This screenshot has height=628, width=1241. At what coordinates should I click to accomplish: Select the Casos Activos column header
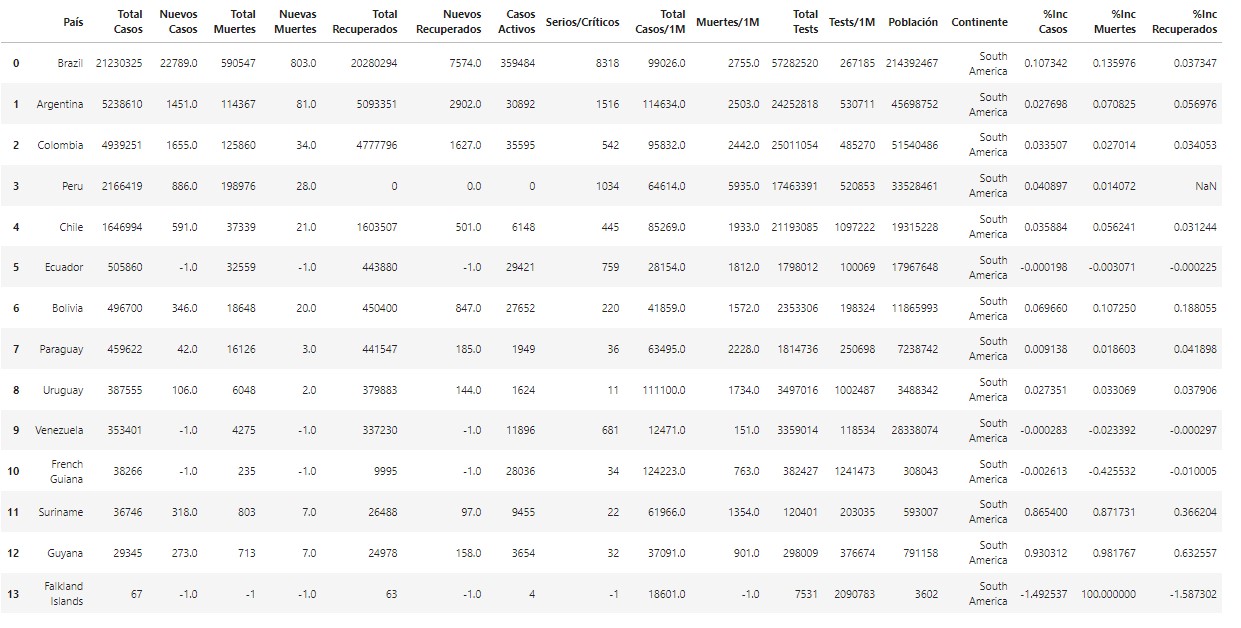(517, 22)
